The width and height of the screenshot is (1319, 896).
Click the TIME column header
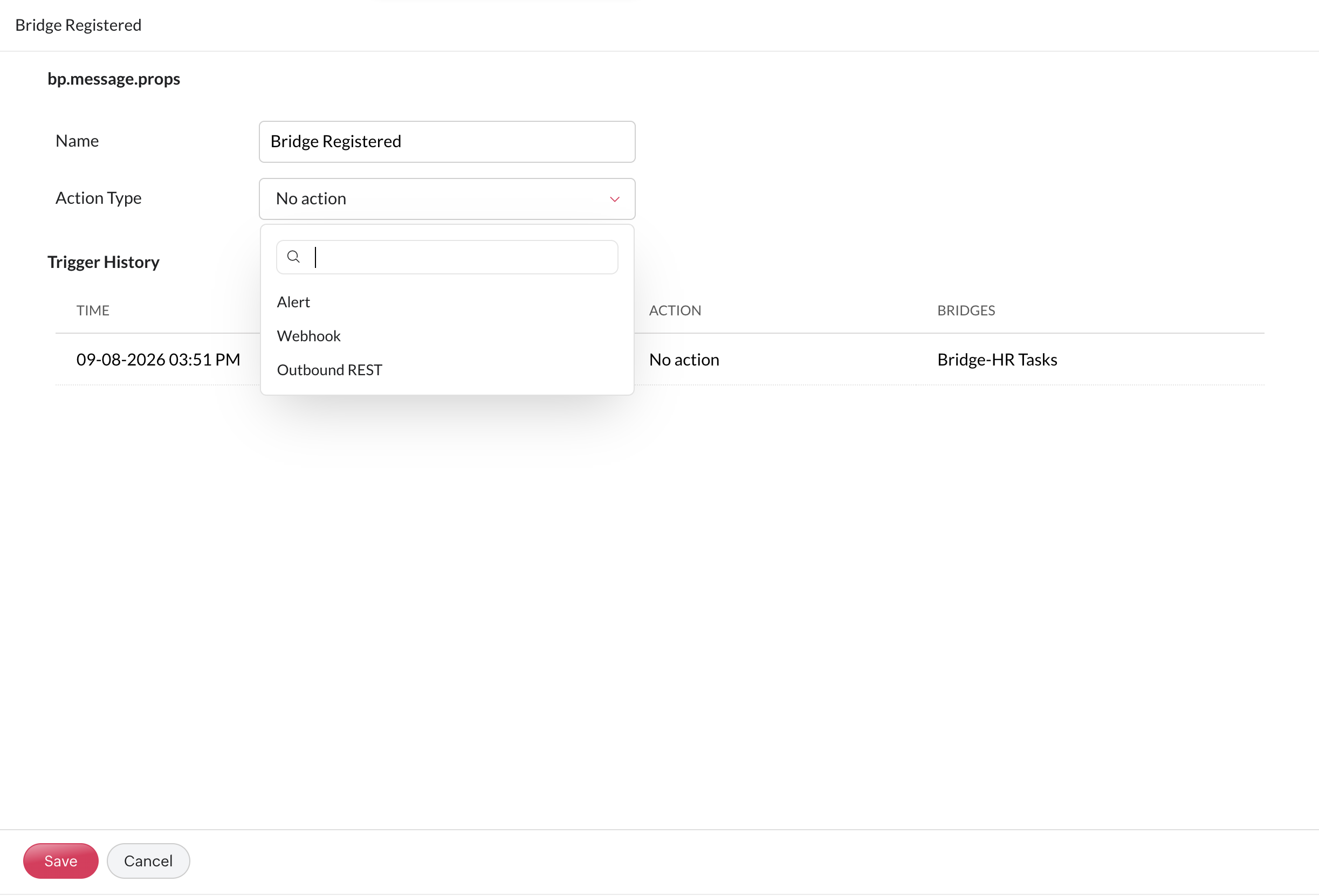pyautogui.click(x=93, y=311)
